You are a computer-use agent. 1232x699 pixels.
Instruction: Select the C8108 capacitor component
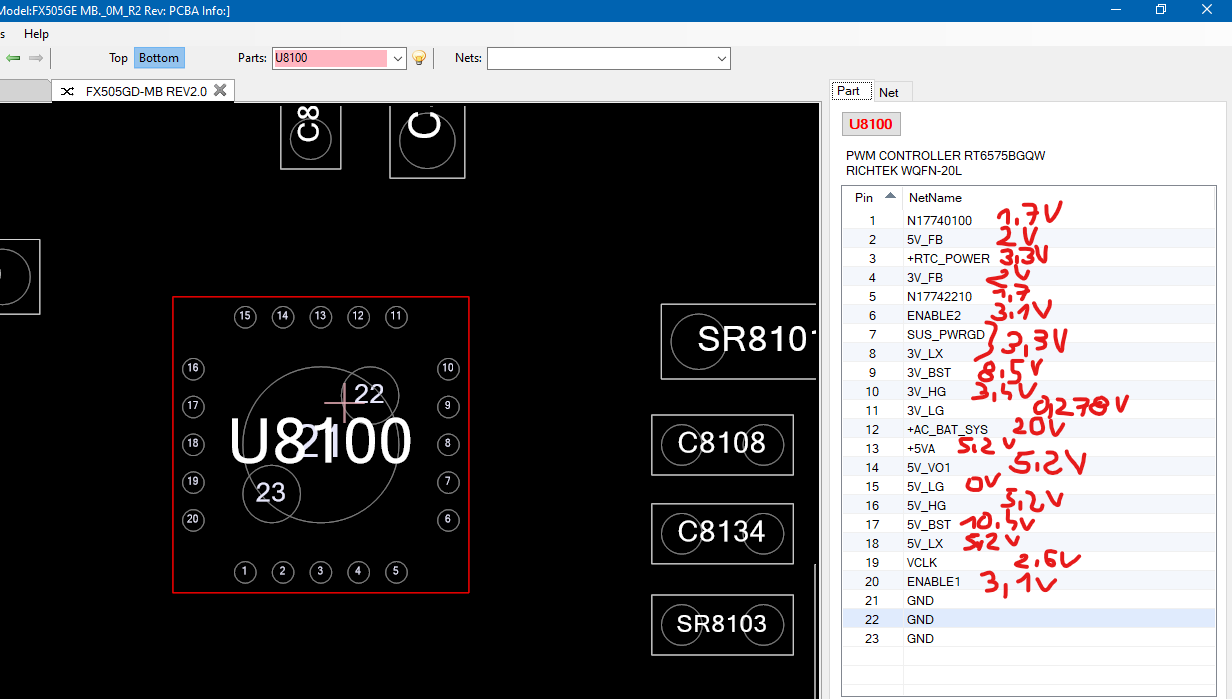[x=722, y=443]
